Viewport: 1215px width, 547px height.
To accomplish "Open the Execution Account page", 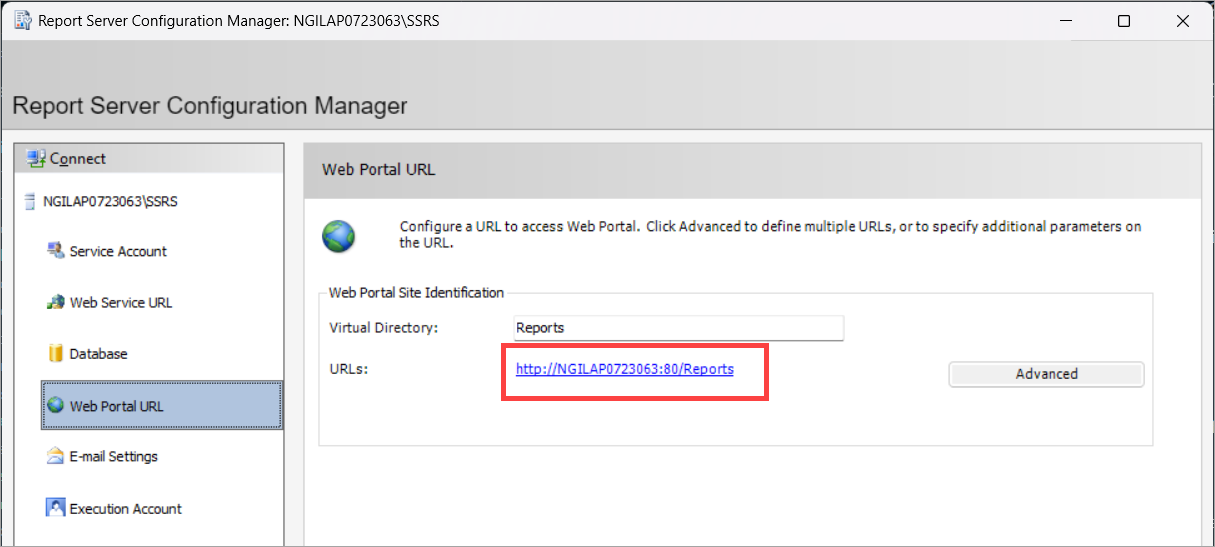I will coord(126,509).
